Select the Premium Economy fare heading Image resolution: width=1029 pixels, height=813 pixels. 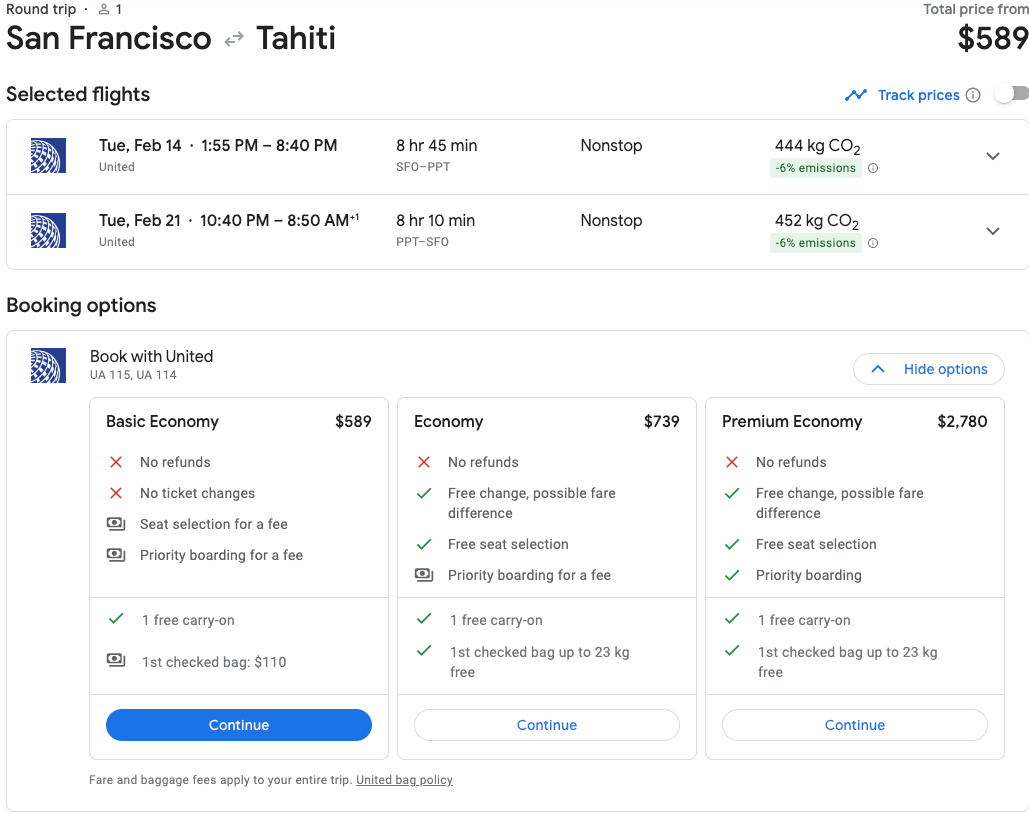[792, 421]
